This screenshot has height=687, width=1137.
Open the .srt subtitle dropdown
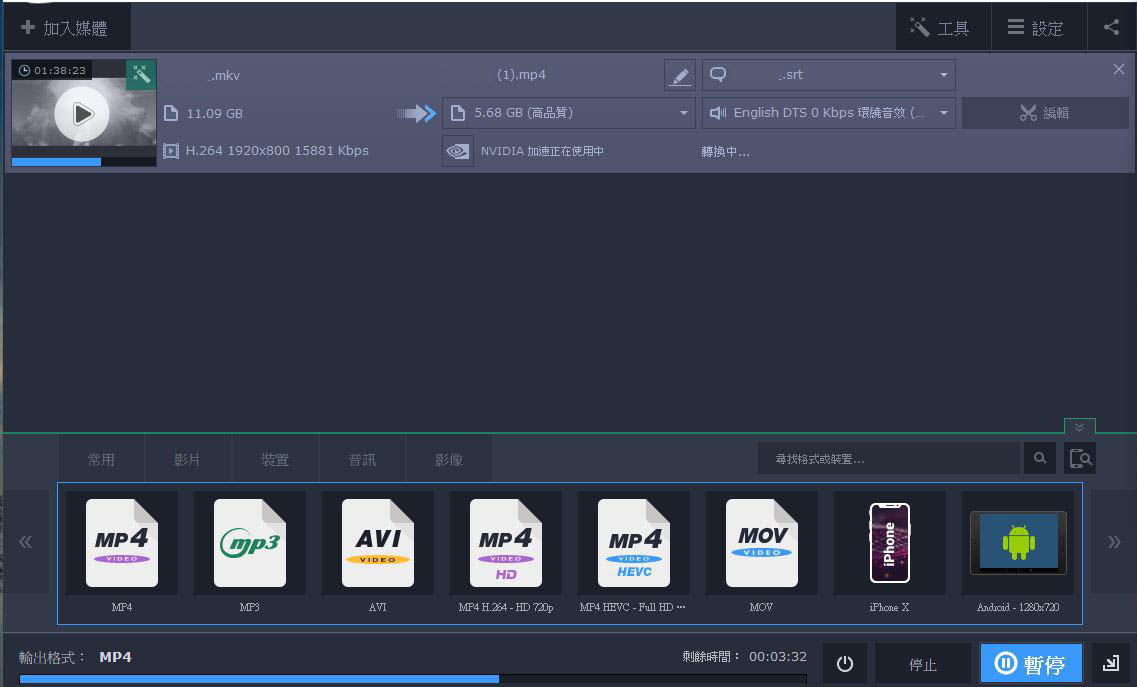(x=828, y=75)
